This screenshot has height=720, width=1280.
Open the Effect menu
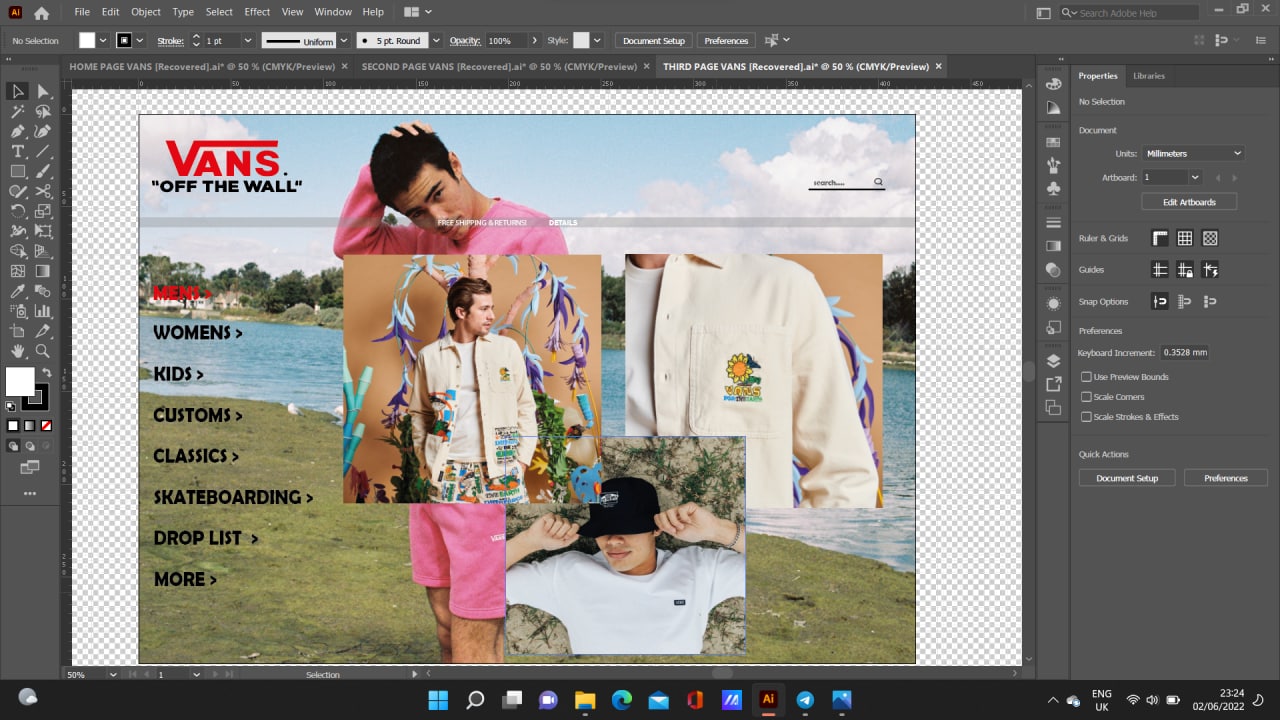[257, 12]
